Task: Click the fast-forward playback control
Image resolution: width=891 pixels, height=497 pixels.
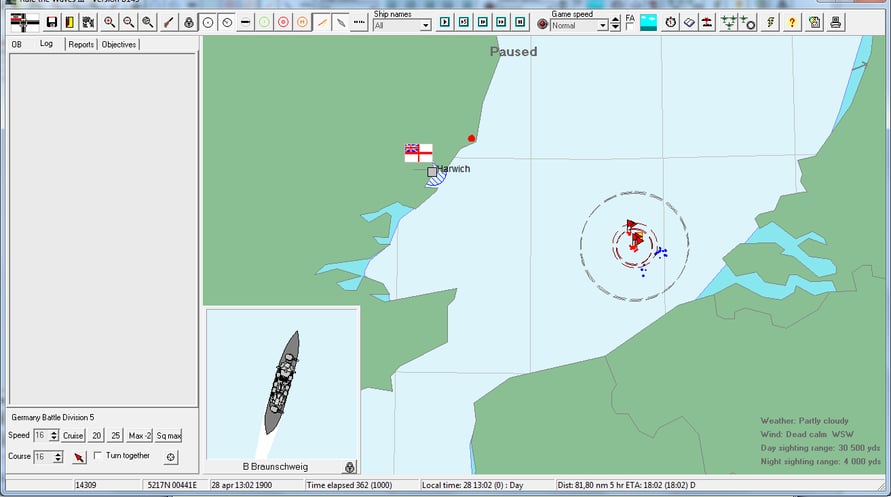Action: click(501, 22)
